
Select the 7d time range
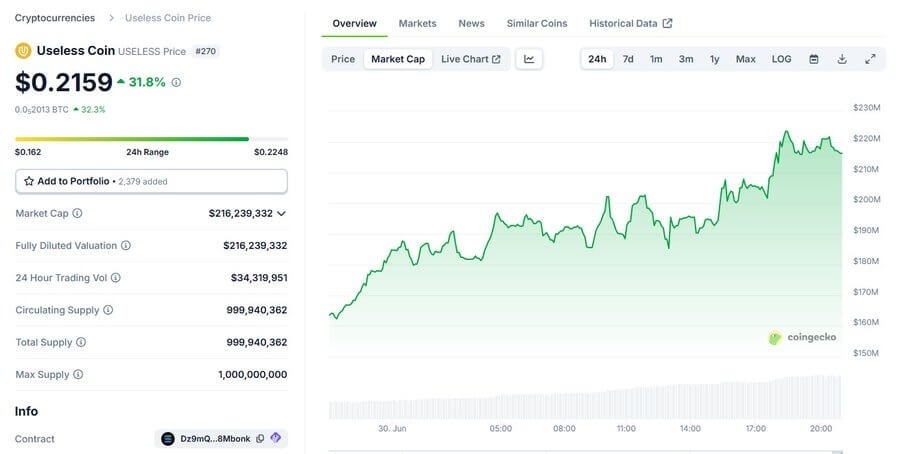(628, 59)
